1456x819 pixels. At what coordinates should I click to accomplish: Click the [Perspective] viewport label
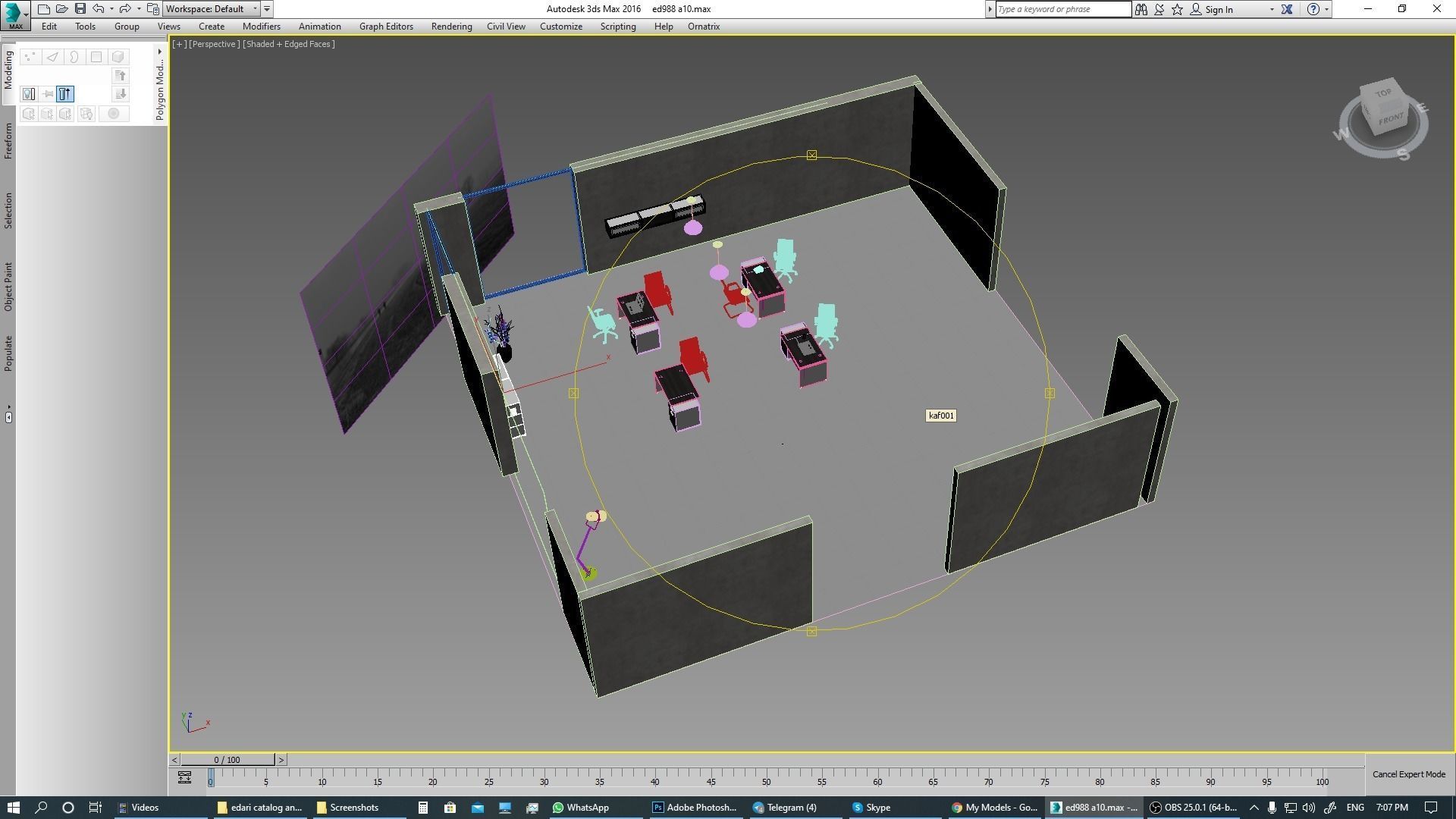point(214,44)
